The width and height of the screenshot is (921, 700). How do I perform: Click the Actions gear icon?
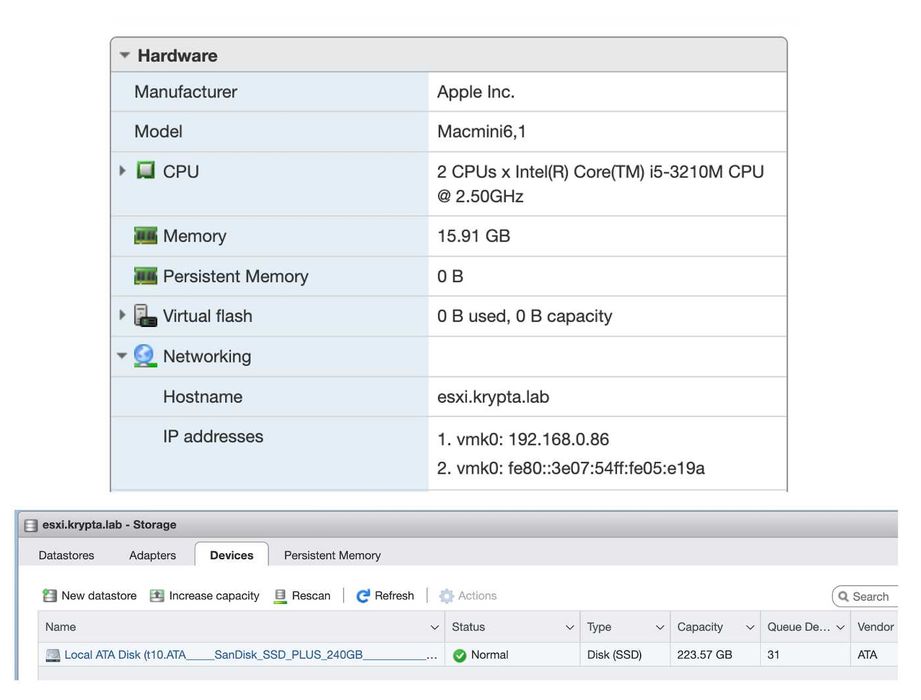tap(446, 596)
